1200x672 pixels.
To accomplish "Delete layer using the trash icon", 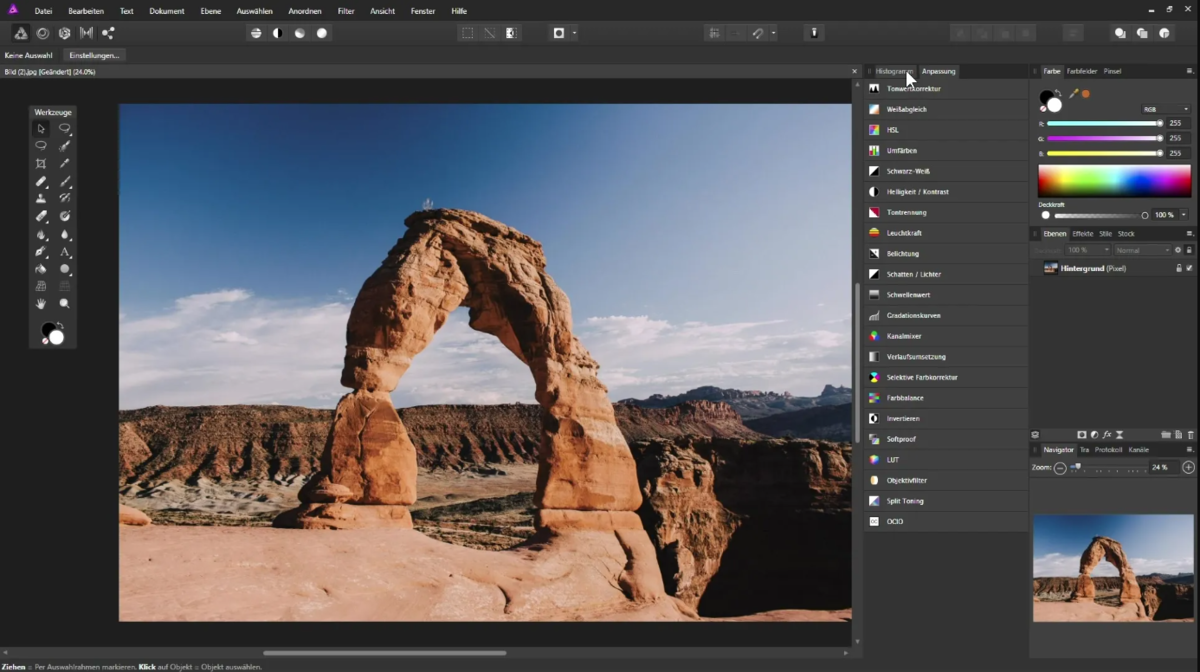I will [x=1190, y=435].
